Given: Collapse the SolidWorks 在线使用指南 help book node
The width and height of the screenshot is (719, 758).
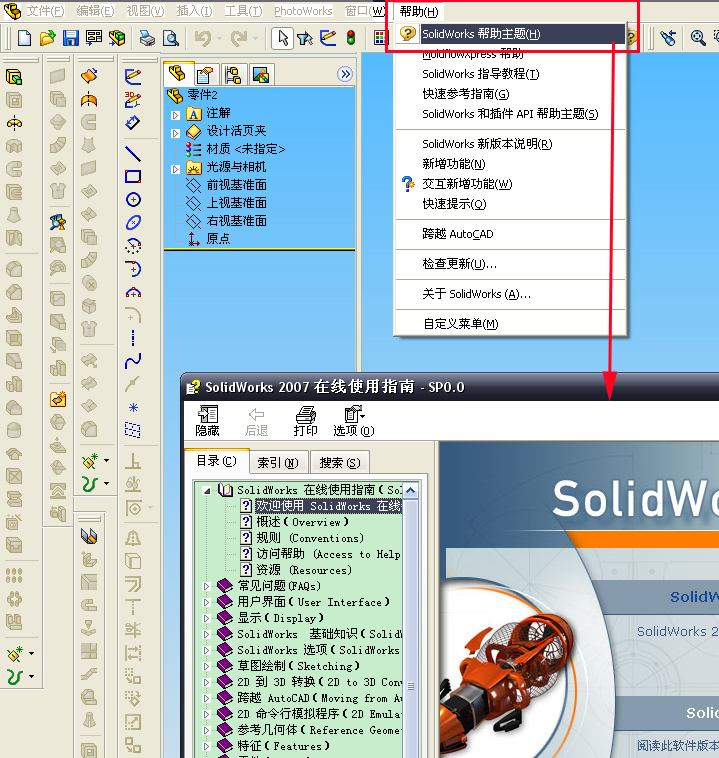Looking at the screenshot, I should pyautogui.click(x=207, y=491).
